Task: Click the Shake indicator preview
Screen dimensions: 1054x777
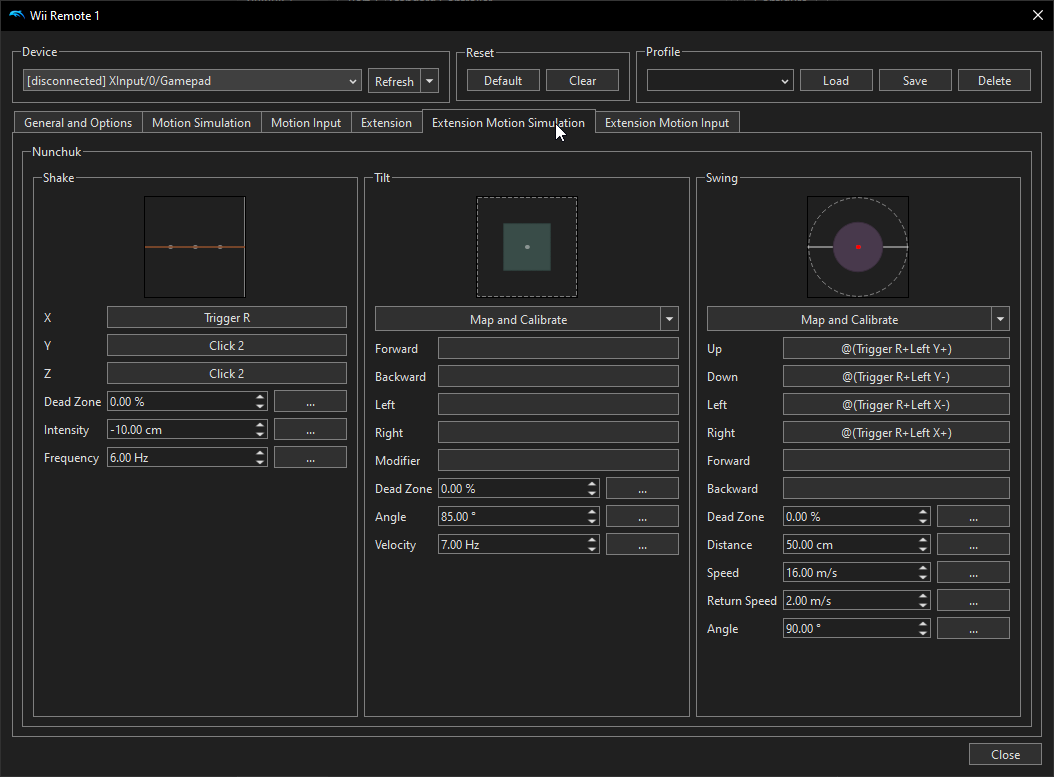Action: tap(195, 247)
